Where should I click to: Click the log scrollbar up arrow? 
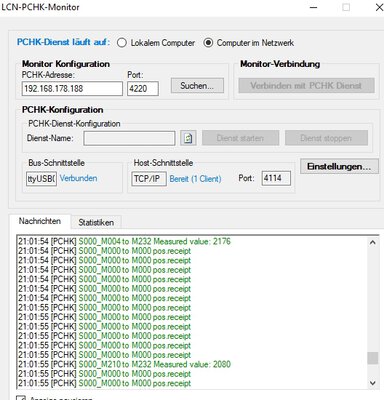point(373,242)
